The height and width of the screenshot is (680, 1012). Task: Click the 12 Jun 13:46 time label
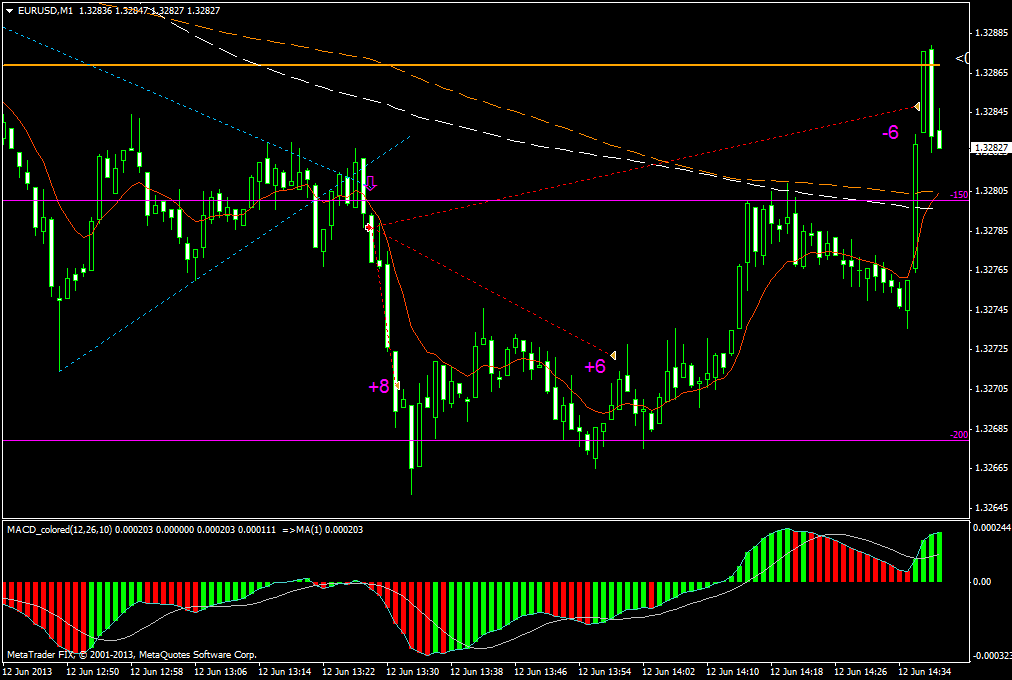pos(540,672)
